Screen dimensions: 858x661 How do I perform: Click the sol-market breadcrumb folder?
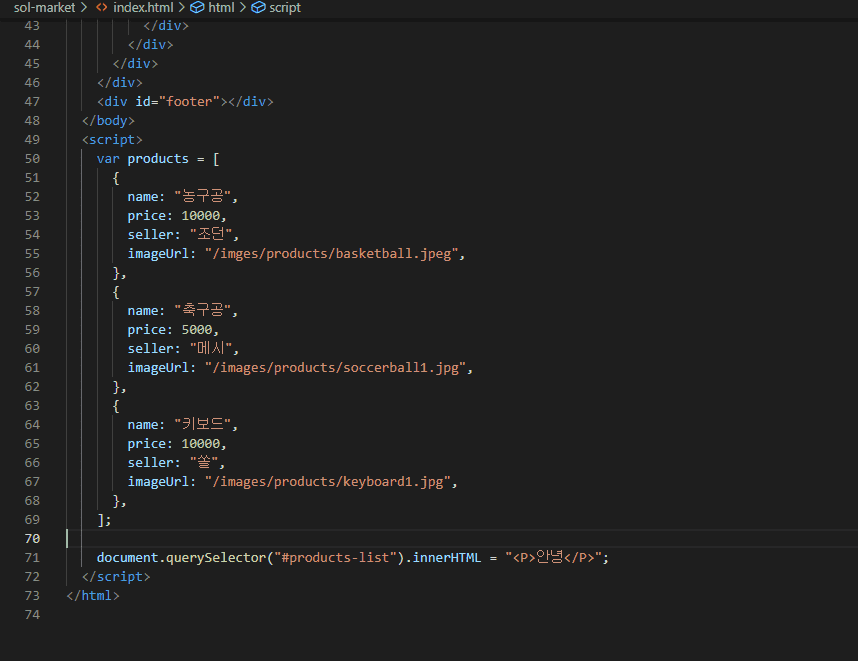44,8
